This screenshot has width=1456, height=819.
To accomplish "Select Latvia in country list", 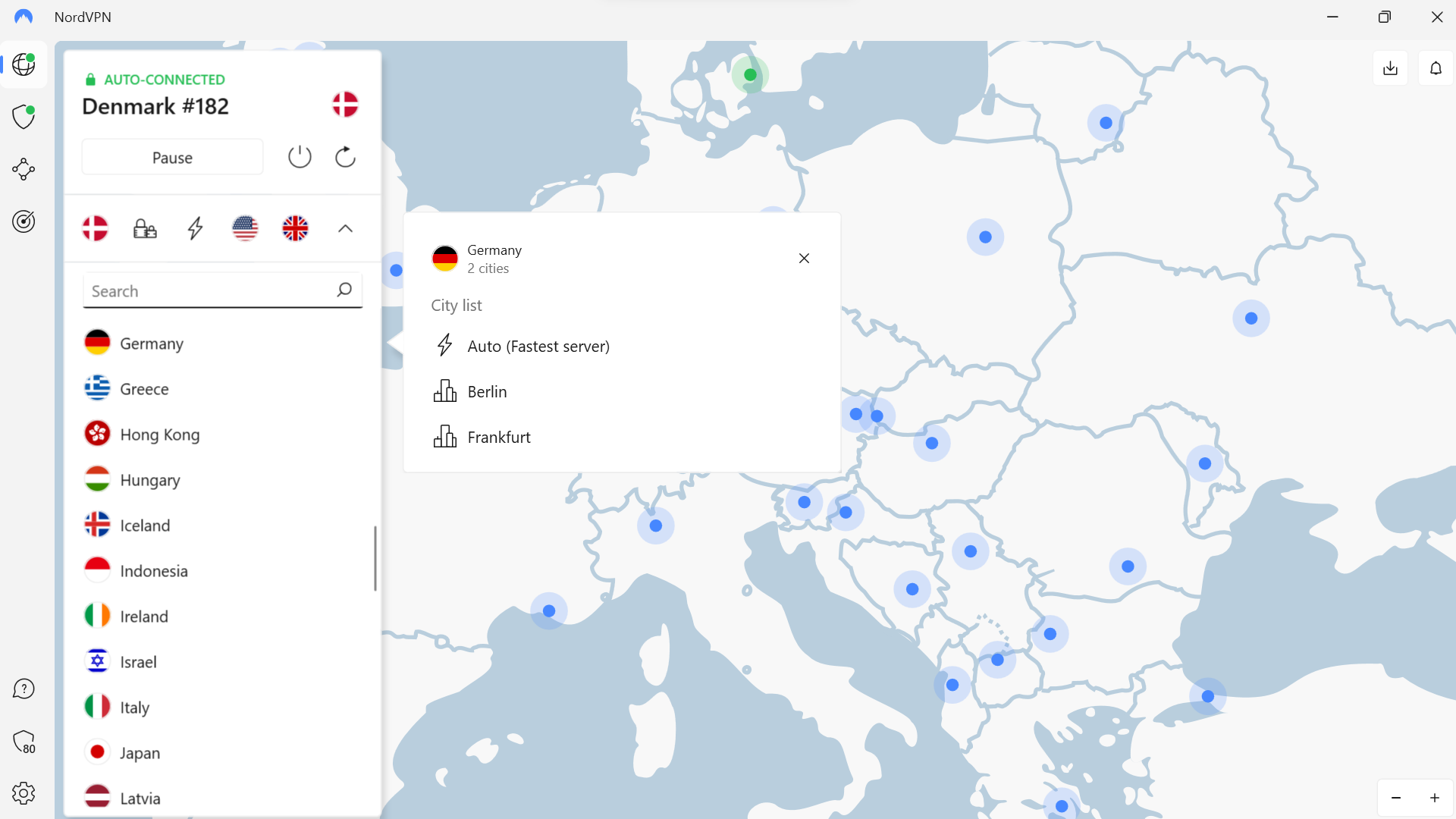I will [x=222, y=798].
